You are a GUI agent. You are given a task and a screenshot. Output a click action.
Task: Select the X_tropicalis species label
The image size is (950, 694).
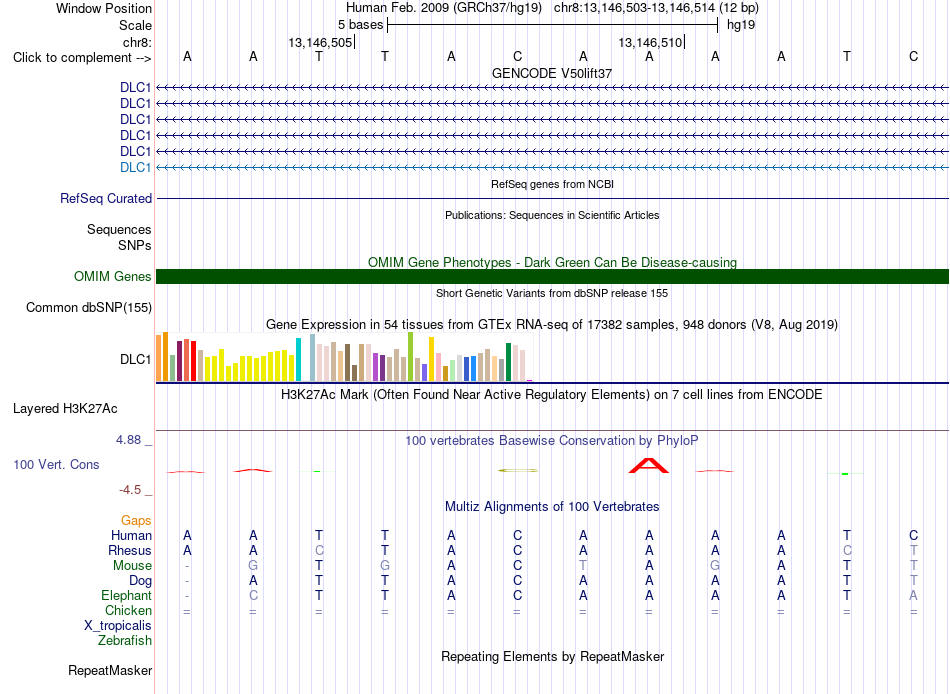(x=118, y=626)
